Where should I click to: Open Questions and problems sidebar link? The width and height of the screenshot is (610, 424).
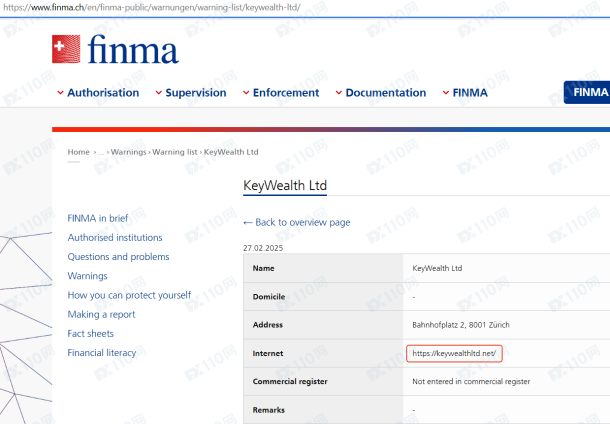(x=118, y=257)
